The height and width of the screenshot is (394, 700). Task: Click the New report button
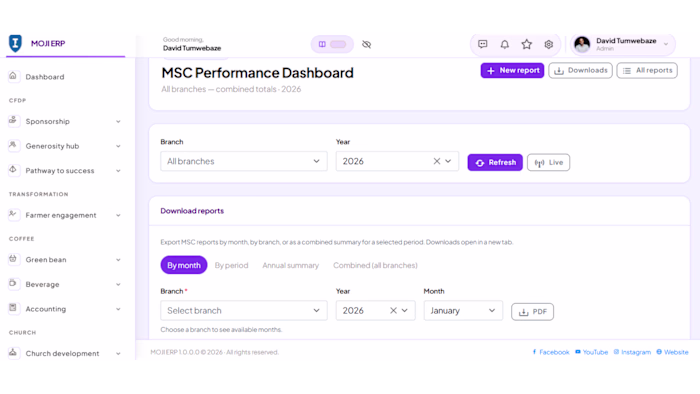(512, 70)
